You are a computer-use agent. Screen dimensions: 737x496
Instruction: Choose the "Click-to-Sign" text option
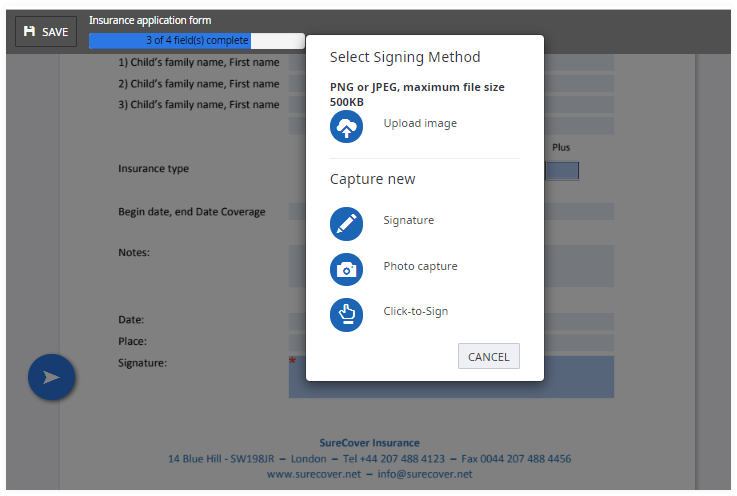pyautogui.click(x=415, y=312)
